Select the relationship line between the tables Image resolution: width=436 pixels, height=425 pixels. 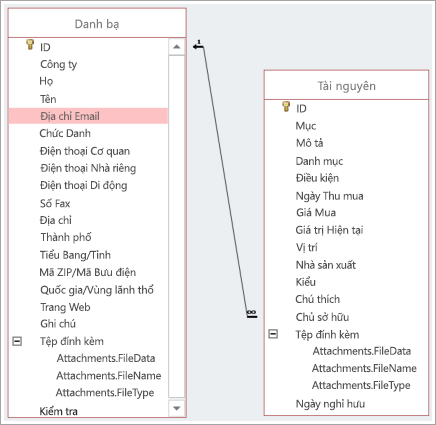[225, 180]
